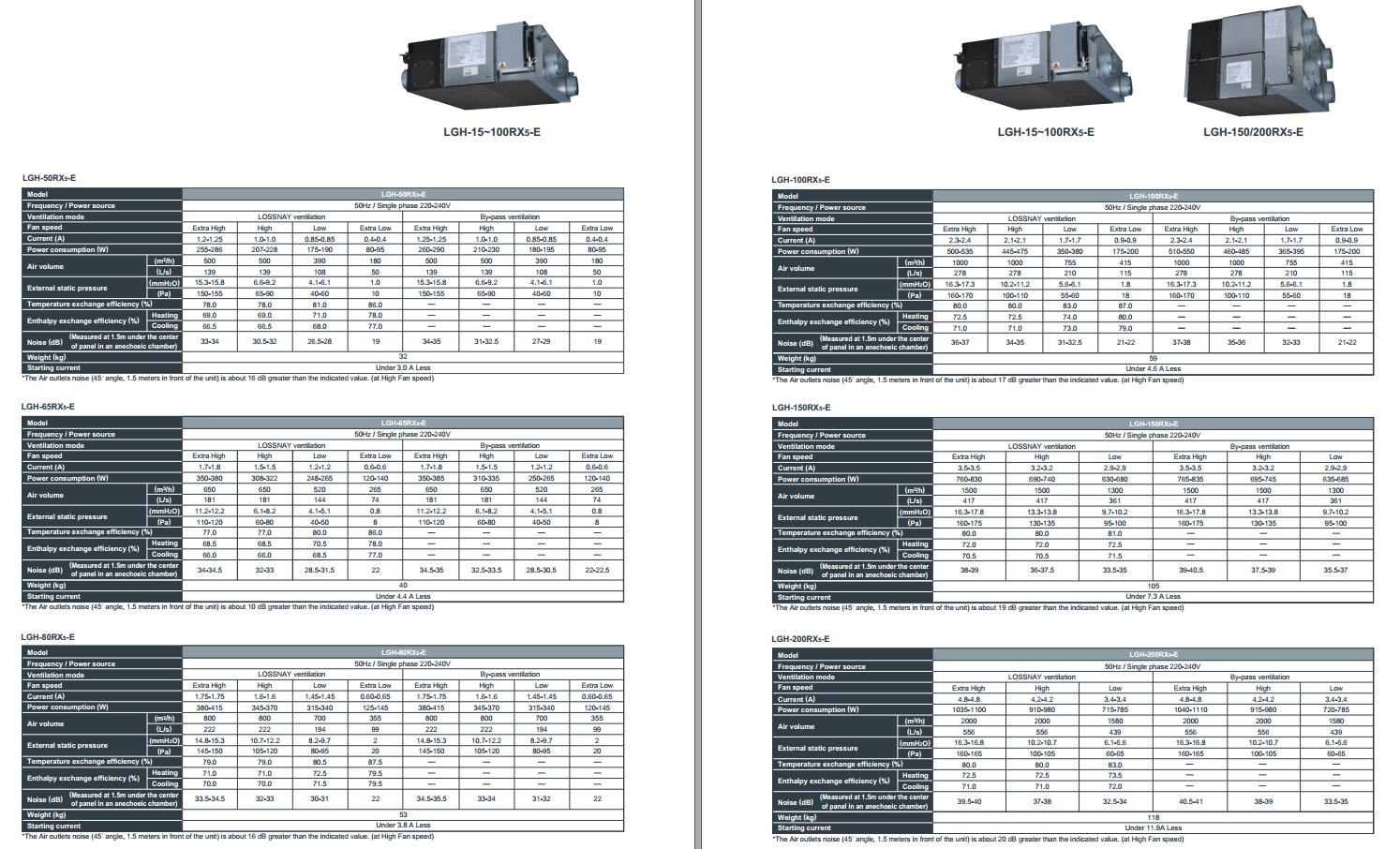Click the LGH-150/200RX5-E unit photo
Viewport: 1400px width, 849px height.
click(1260, 62)
